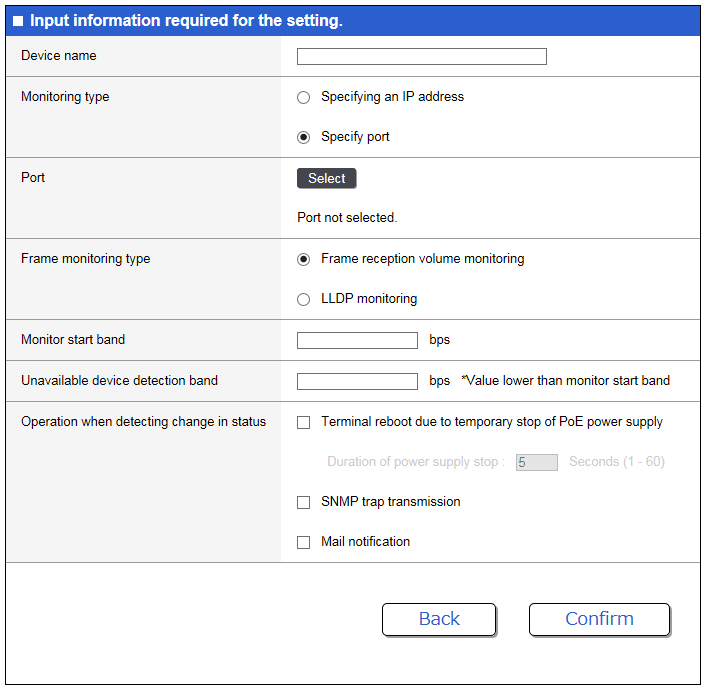Screen dimensions: 708x692
Task: Tick the SNMP trap transmission checkbox
Action: tap(304, 502)
